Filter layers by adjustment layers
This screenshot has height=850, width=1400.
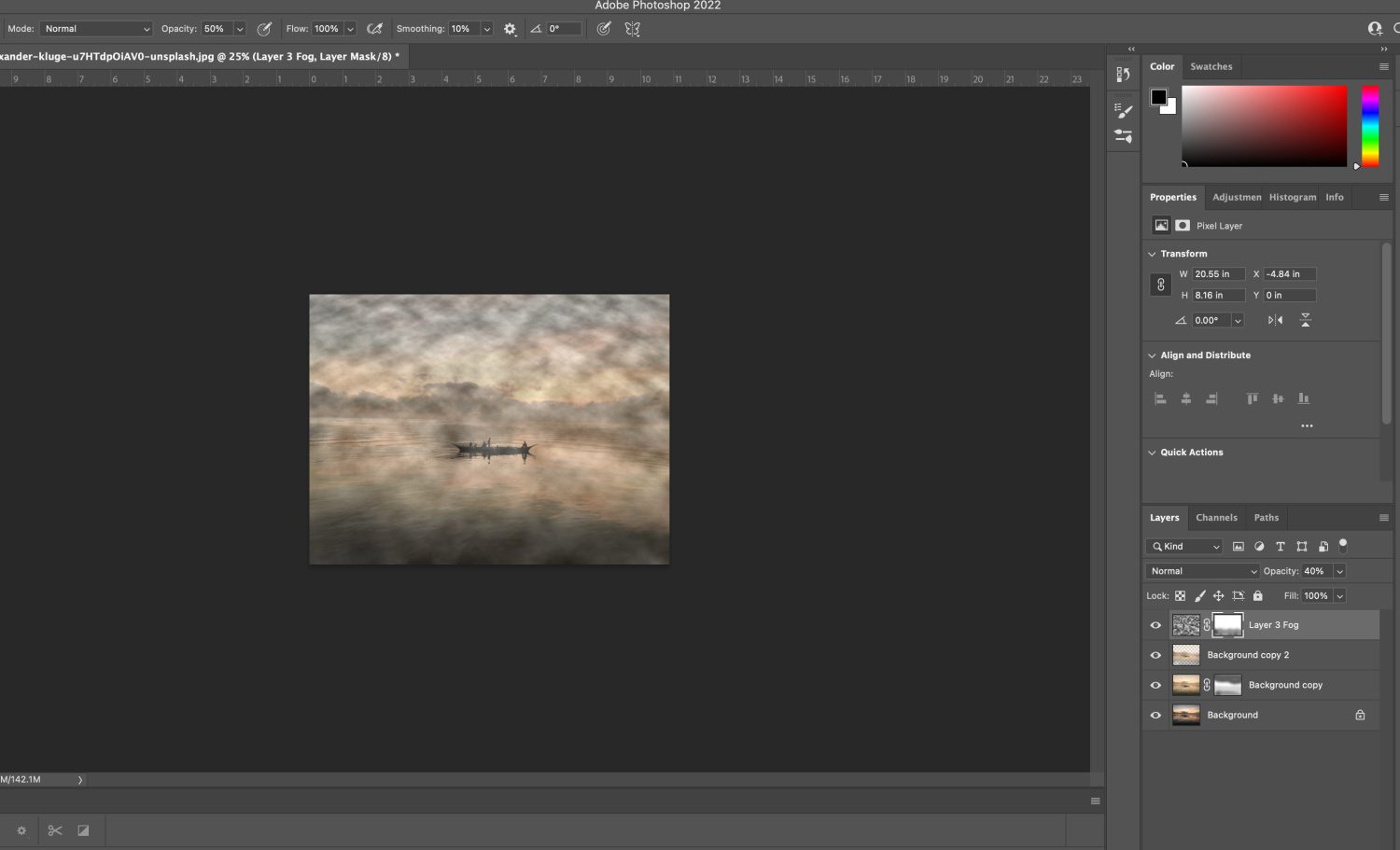coord(1259,547)
